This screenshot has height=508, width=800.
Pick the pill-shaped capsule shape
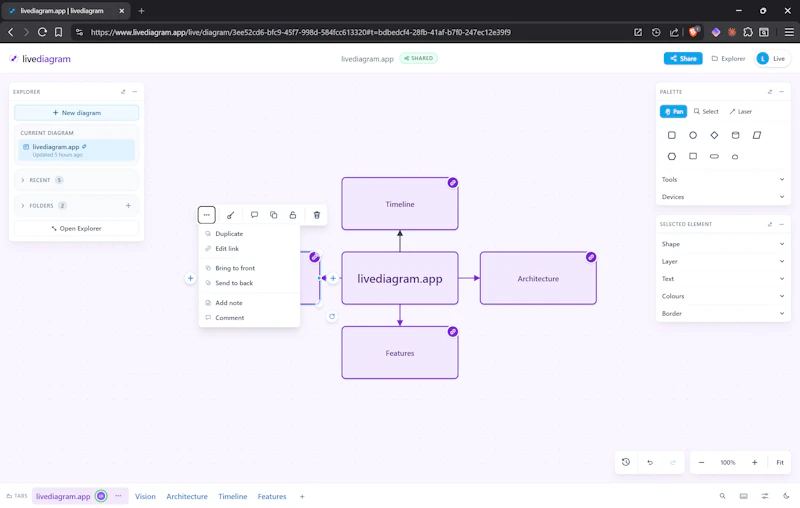(714, 157)
